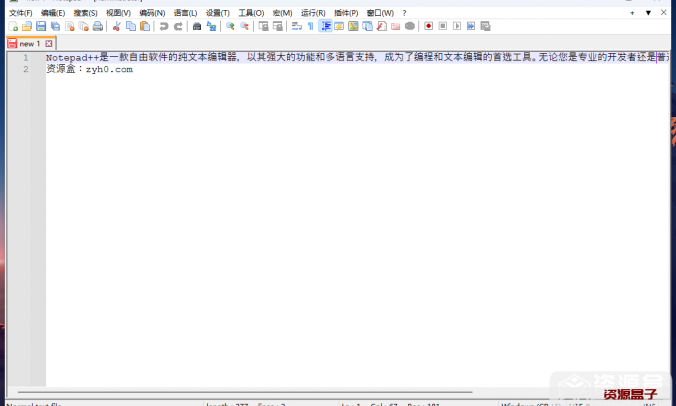
Task: Open the 编辑(E) menu
Action: click(x=53, y=13)
